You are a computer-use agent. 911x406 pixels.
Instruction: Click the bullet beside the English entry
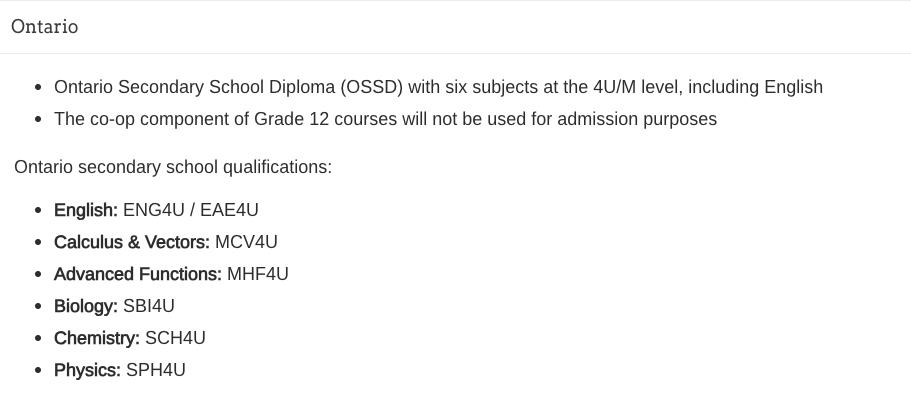(x=38, y=210)
